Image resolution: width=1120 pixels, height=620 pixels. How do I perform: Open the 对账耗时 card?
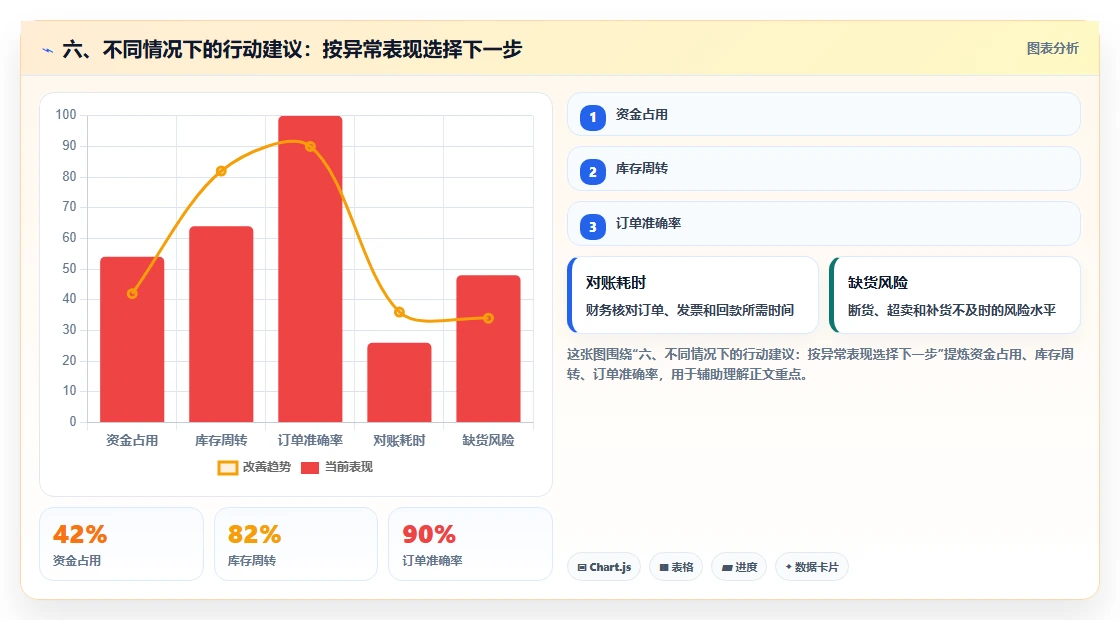(x=692, y=295)
